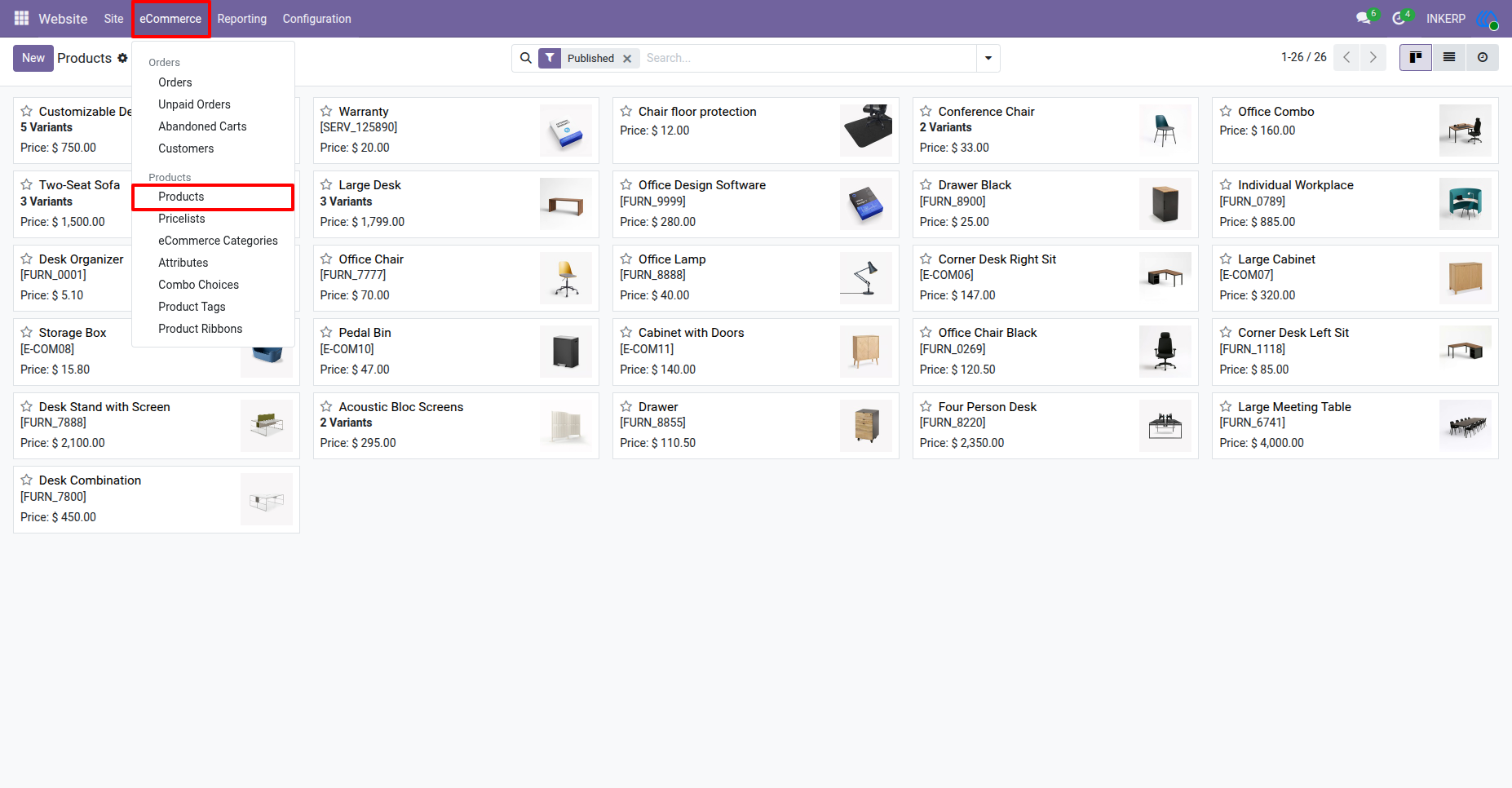Image resolution: width=1512 pixels, height=788 pixels.
Task: Switch to Activity view
Action: point(1483,57)
